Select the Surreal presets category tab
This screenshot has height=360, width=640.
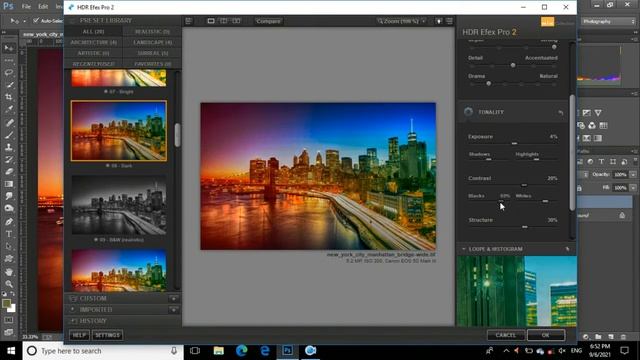click(152, 53)
